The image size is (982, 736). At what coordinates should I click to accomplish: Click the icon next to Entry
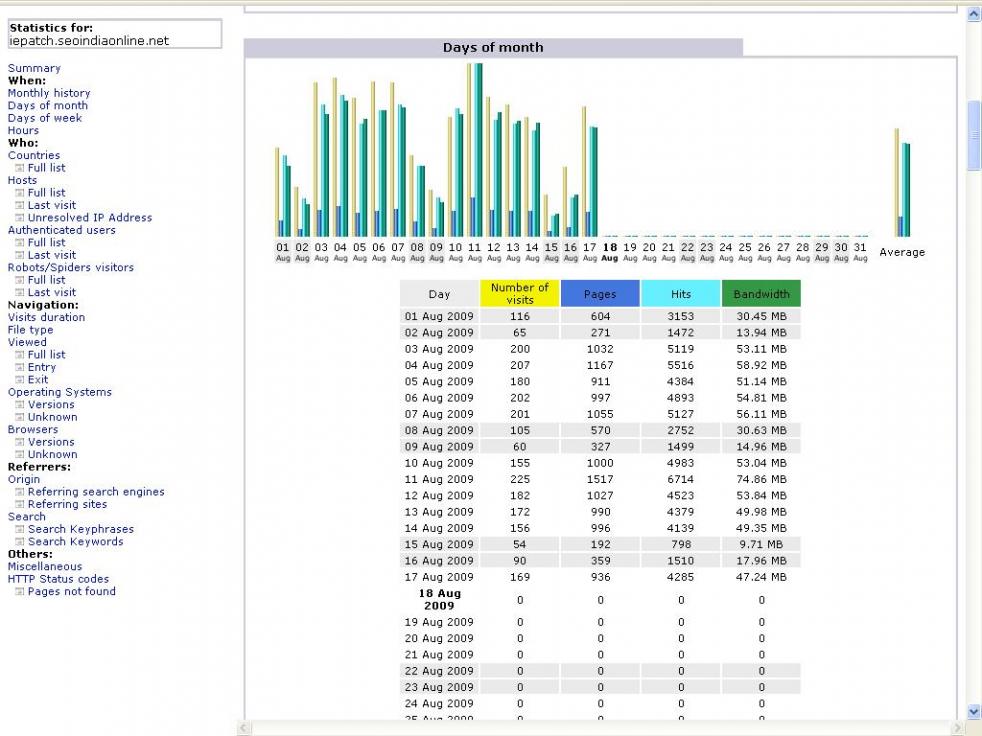point(20,368)
